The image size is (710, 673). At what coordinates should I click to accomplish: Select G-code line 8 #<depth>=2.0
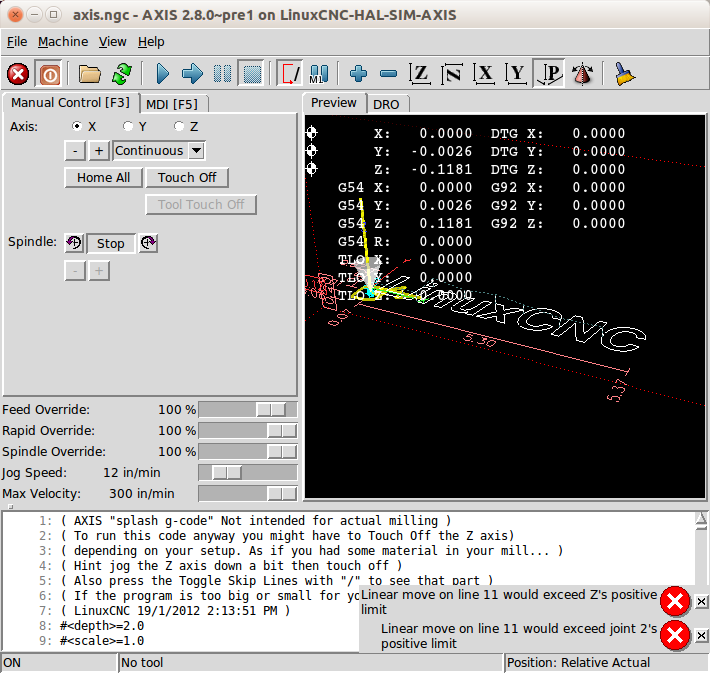point(102,626)
